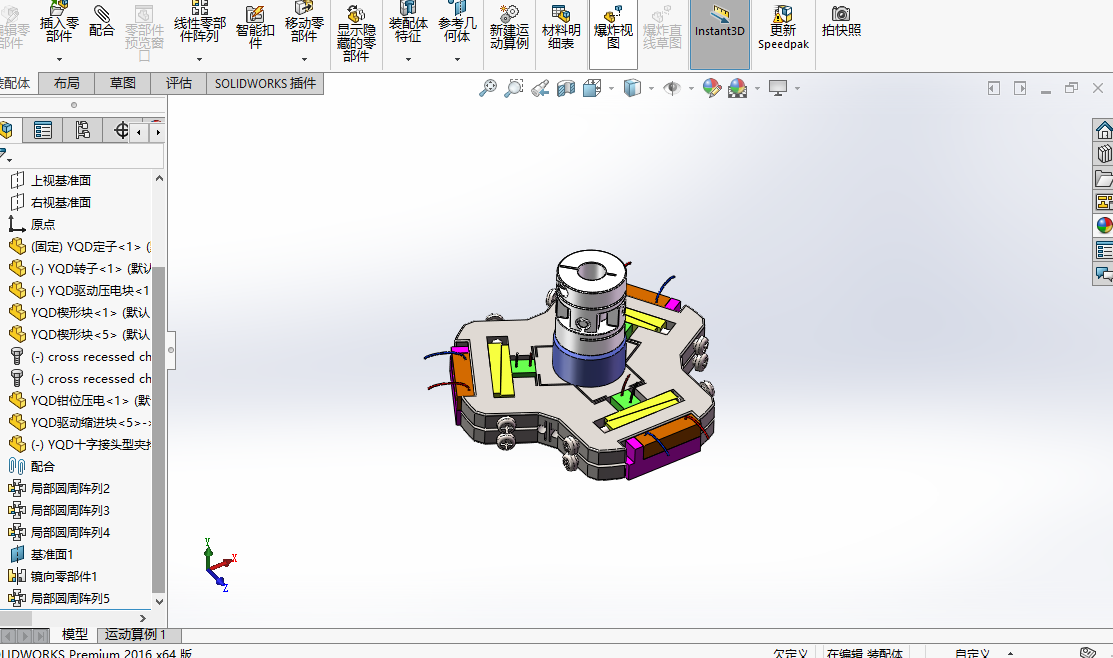Switch to the Sketch (草图) tab
Screen dimensions: 1113x658
pyautogui.click(x=123, y=83)
